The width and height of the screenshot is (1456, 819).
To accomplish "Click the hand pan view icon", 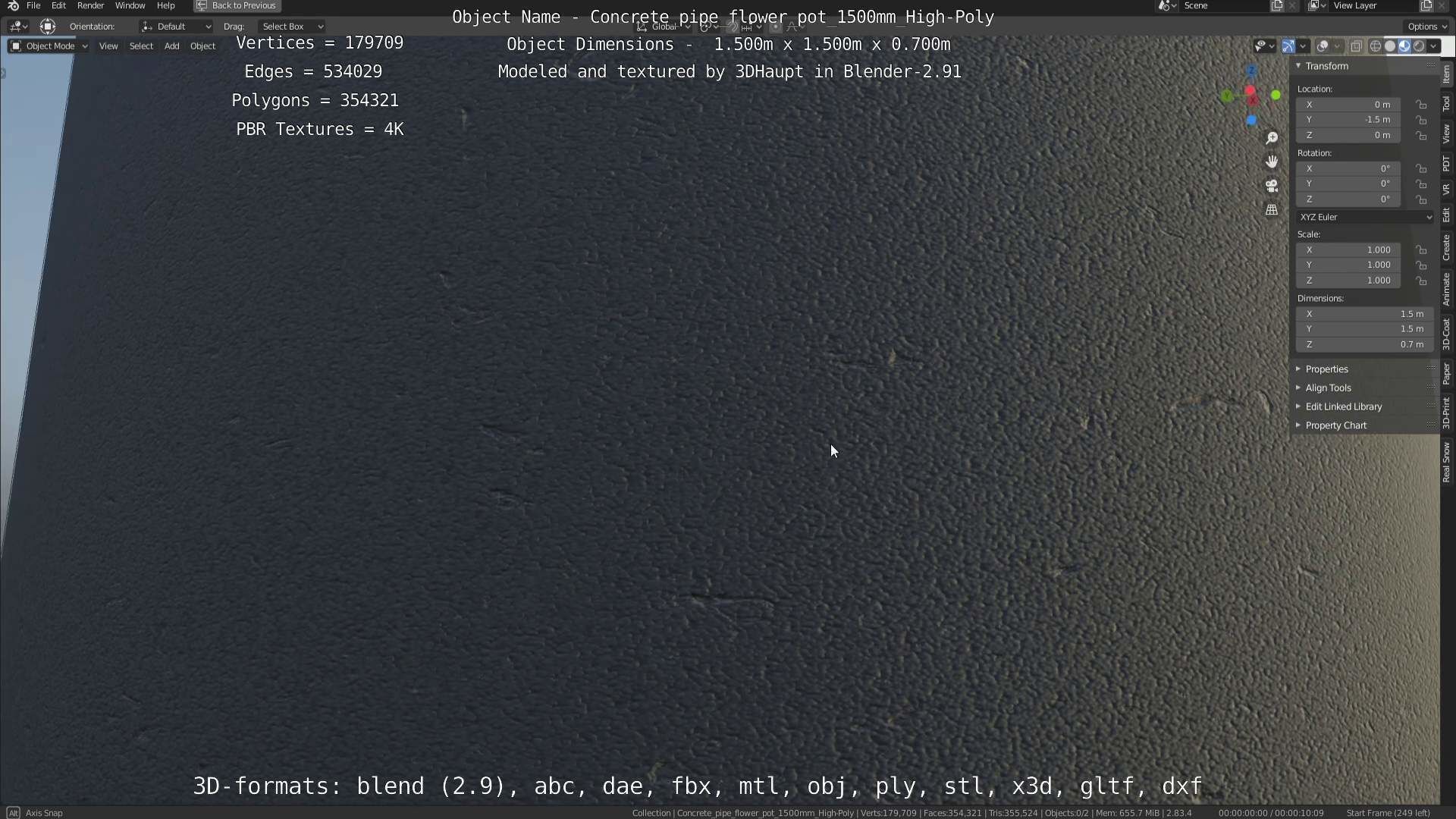I will [1272, 162].
